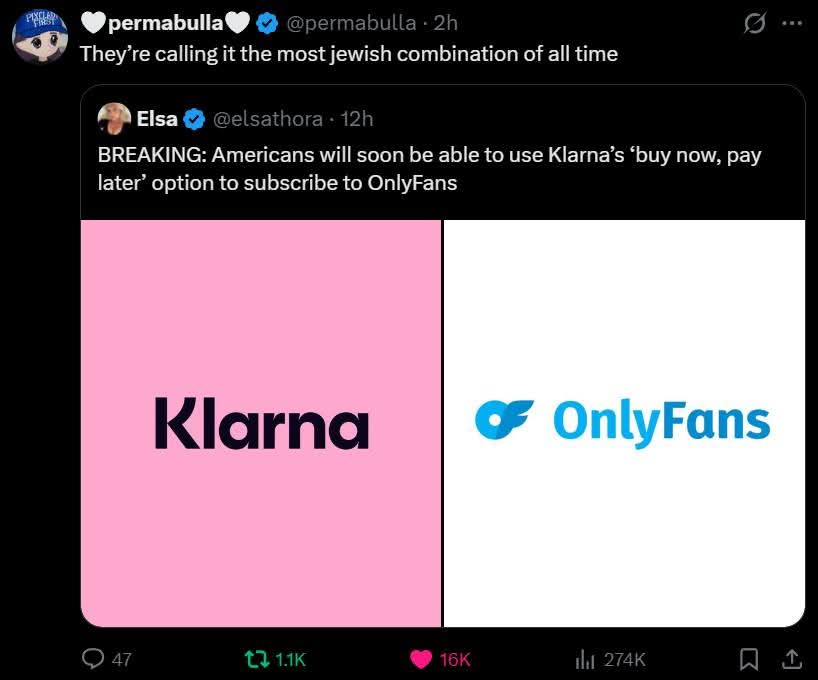The height and width of the screenshot is (680, 818).
Task: Like the post with the heart icon
Action: 422,659
